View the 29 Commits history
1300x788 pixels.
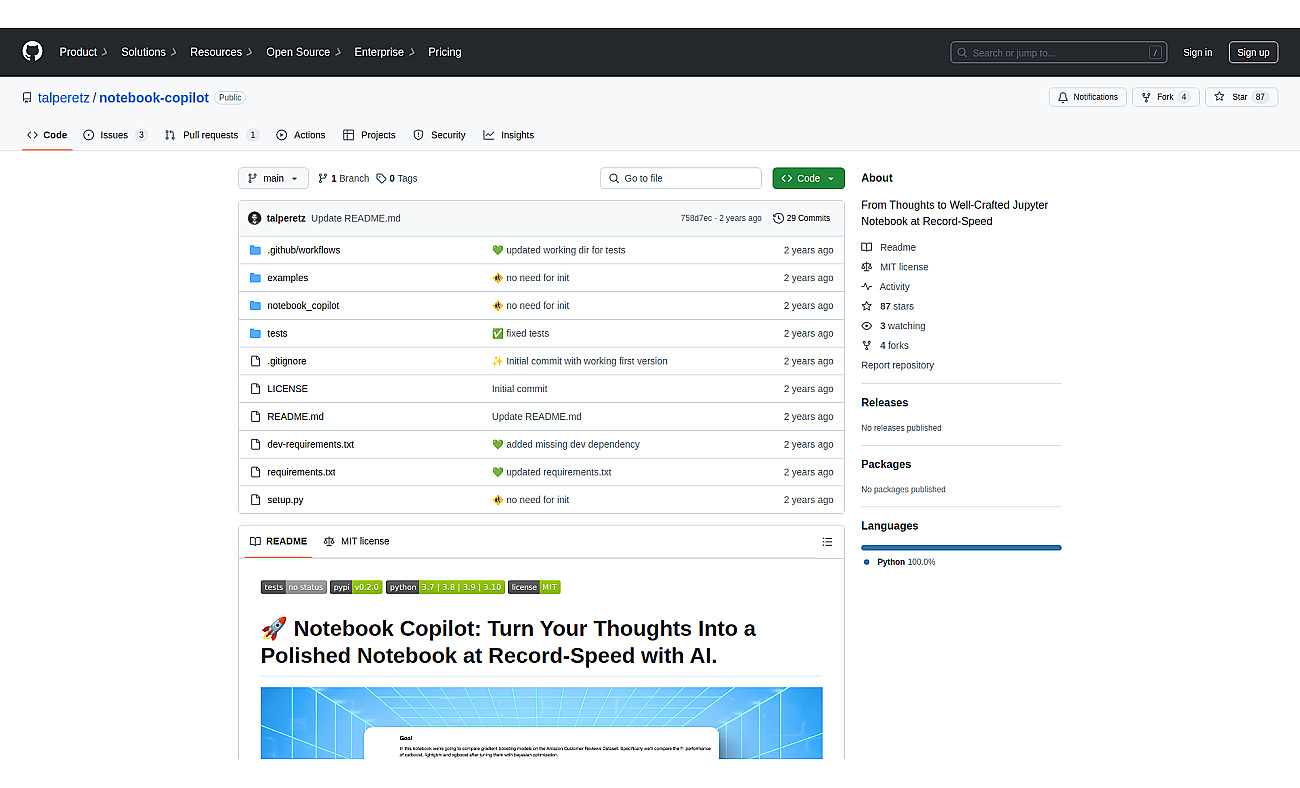[802, 218]
